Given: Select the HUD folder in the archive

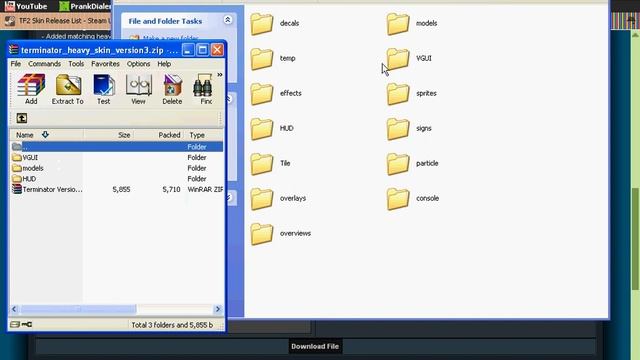Looking at the screenshot, I should 24,179.
